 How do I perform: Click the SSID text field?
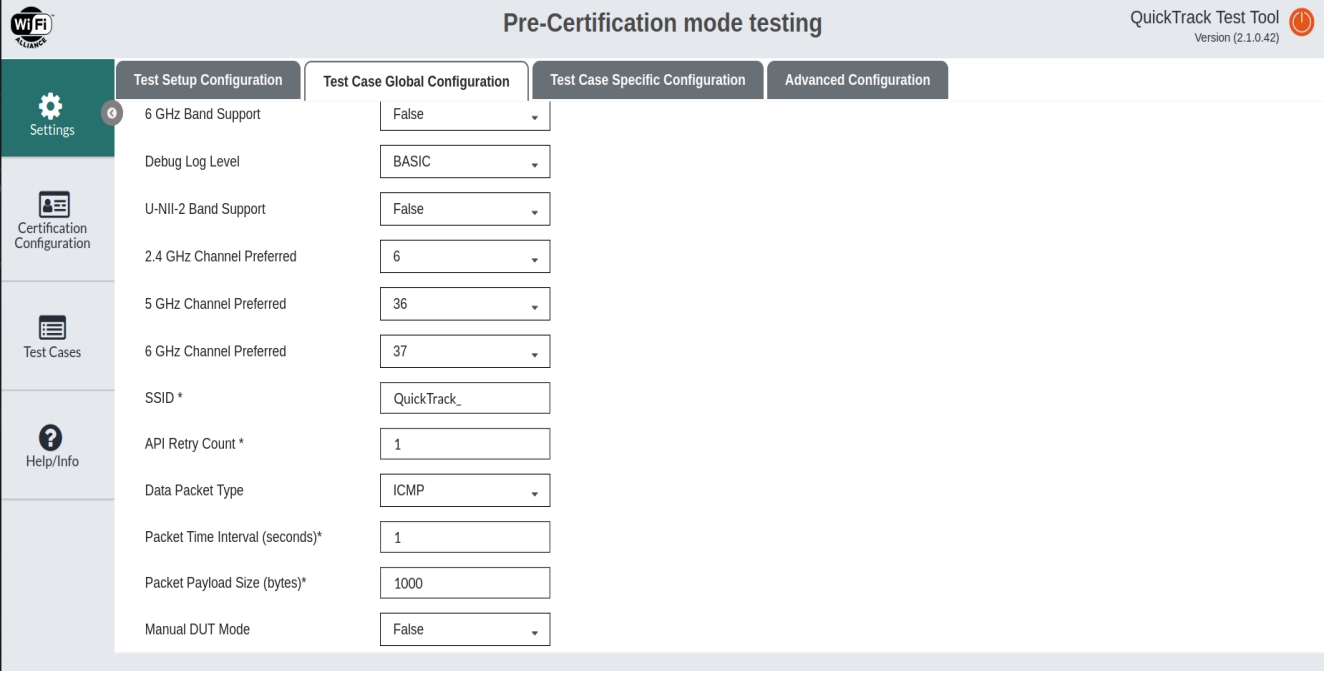465,398
